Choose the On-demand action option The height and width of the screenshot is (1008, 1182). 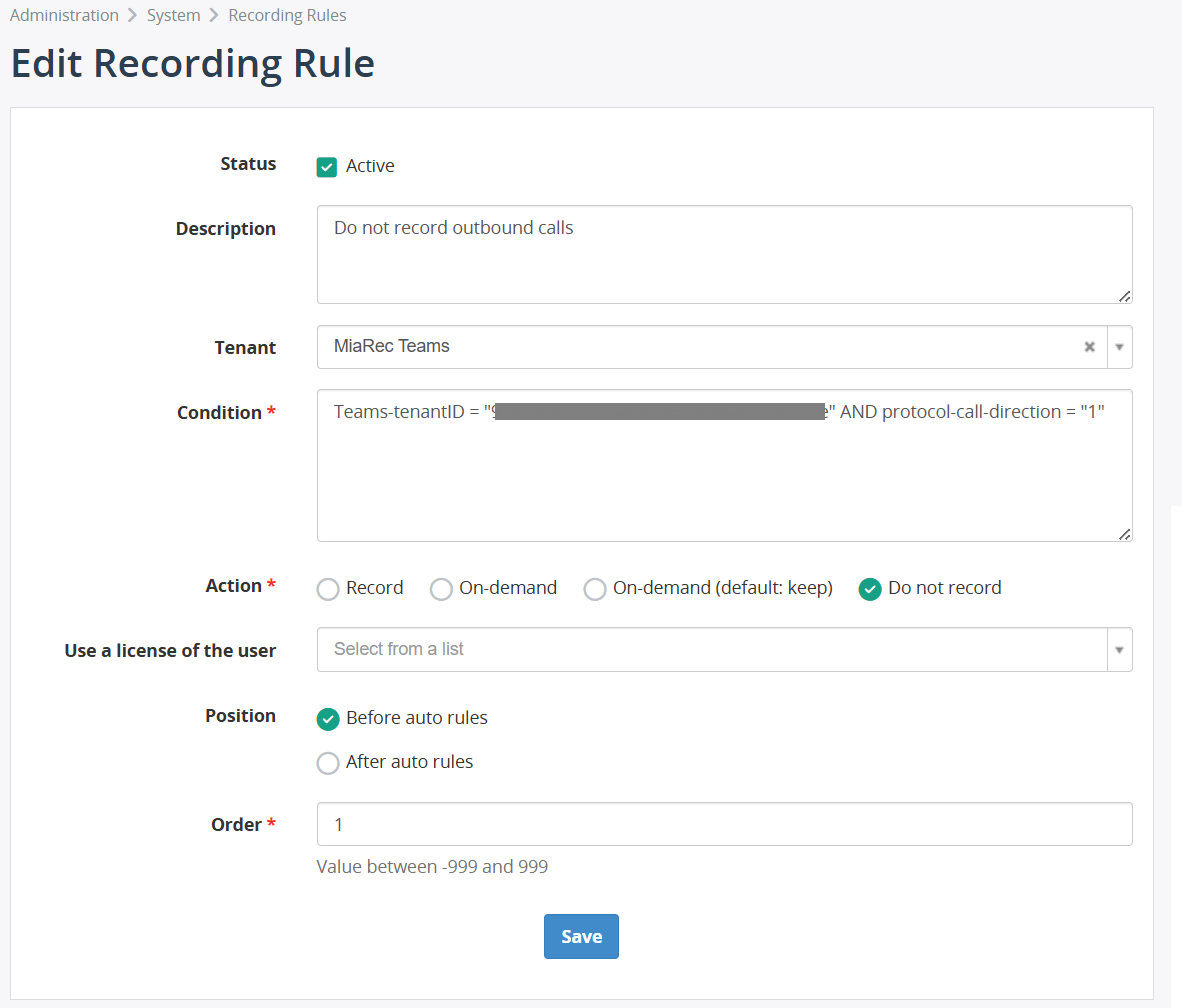tap(441, 589)
